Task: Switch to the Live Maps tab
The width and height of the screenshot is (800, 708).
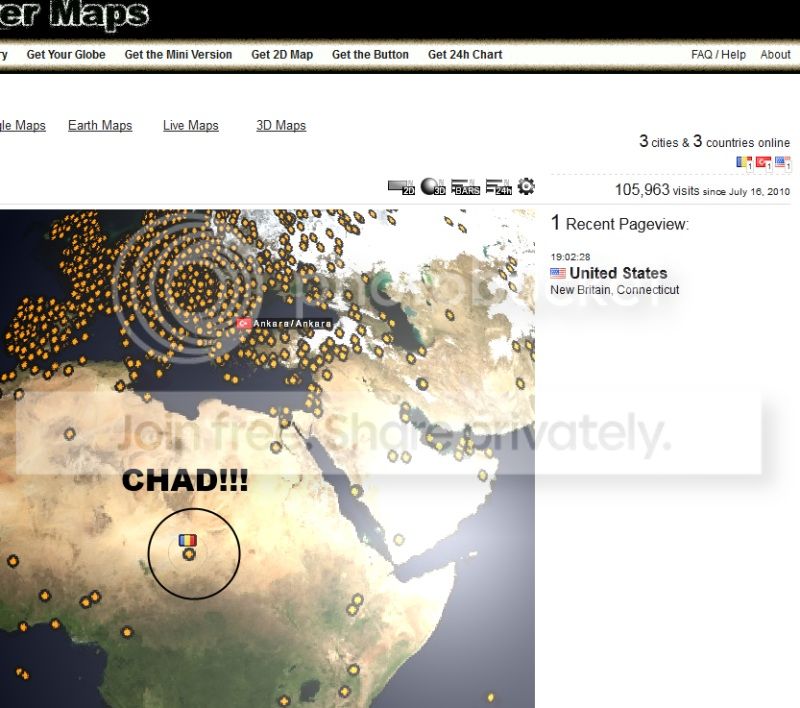Action: (191, 125)
